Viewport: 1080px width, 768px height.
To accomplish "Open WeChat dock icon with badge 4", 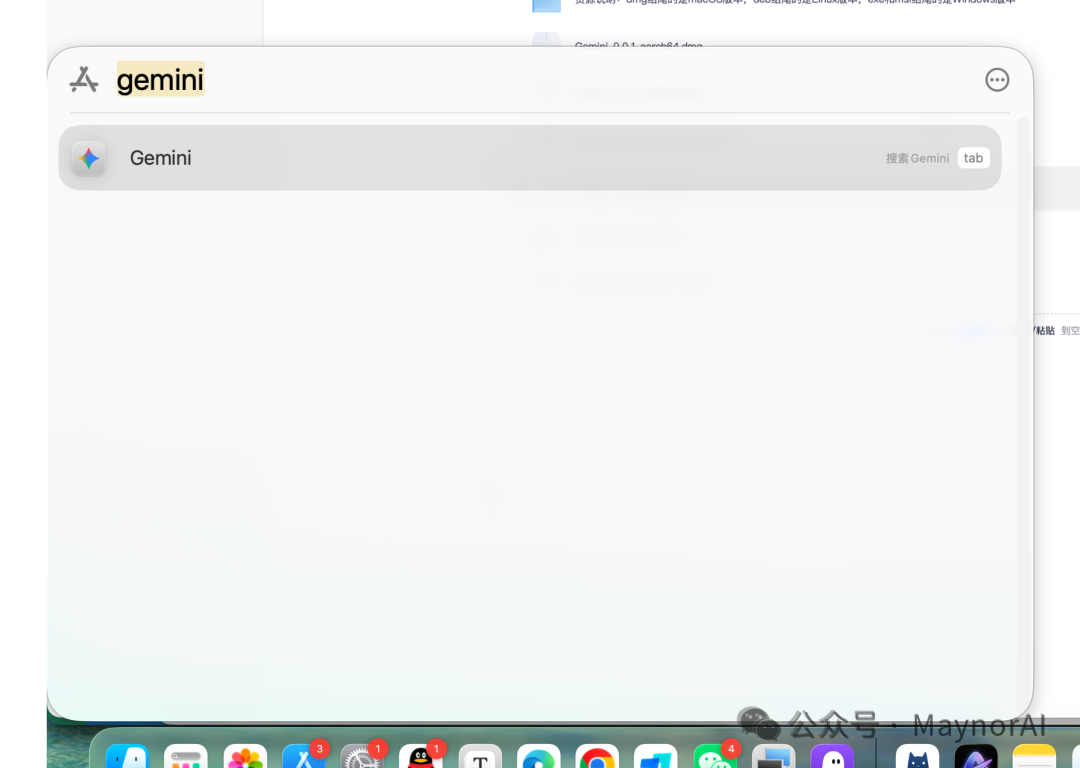I will 715,756.
